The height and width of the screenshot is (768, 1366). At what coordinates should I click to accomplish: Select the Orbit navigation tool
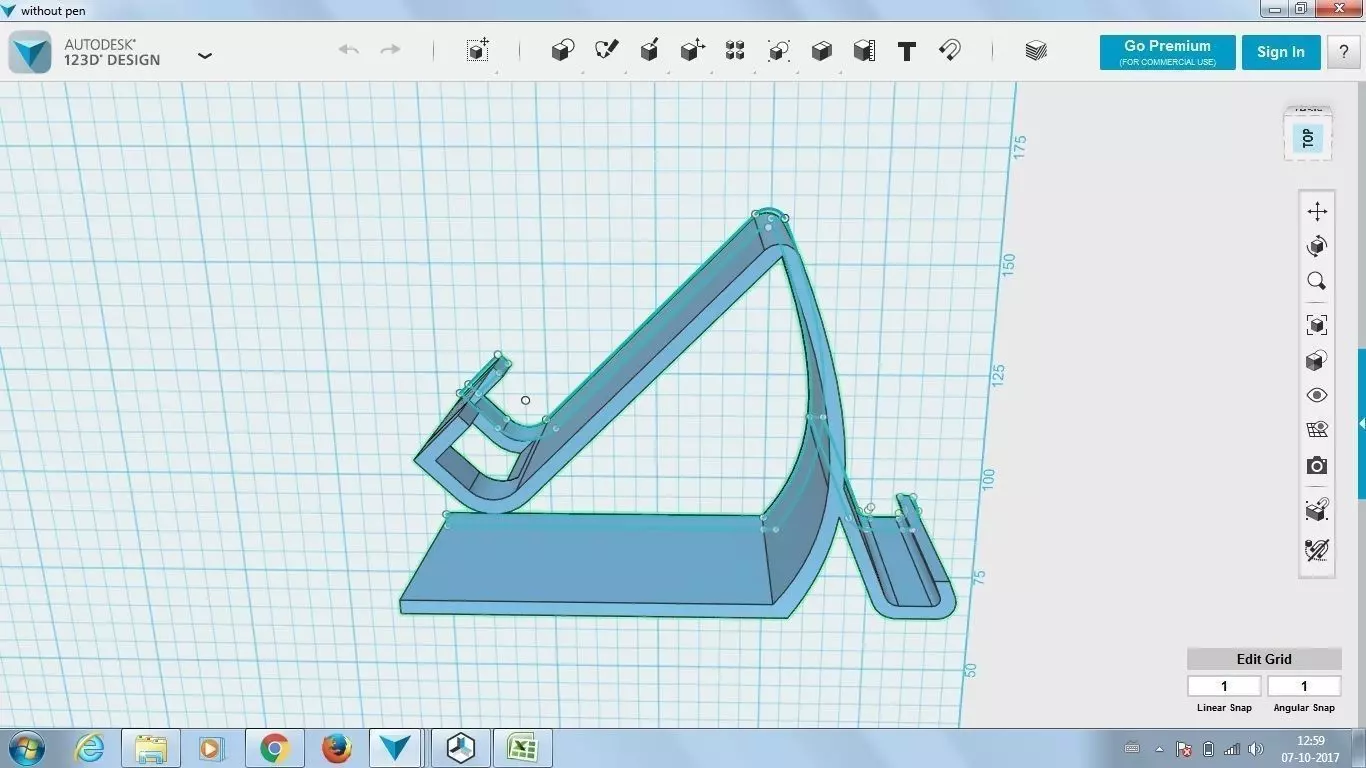point(1317,246)
